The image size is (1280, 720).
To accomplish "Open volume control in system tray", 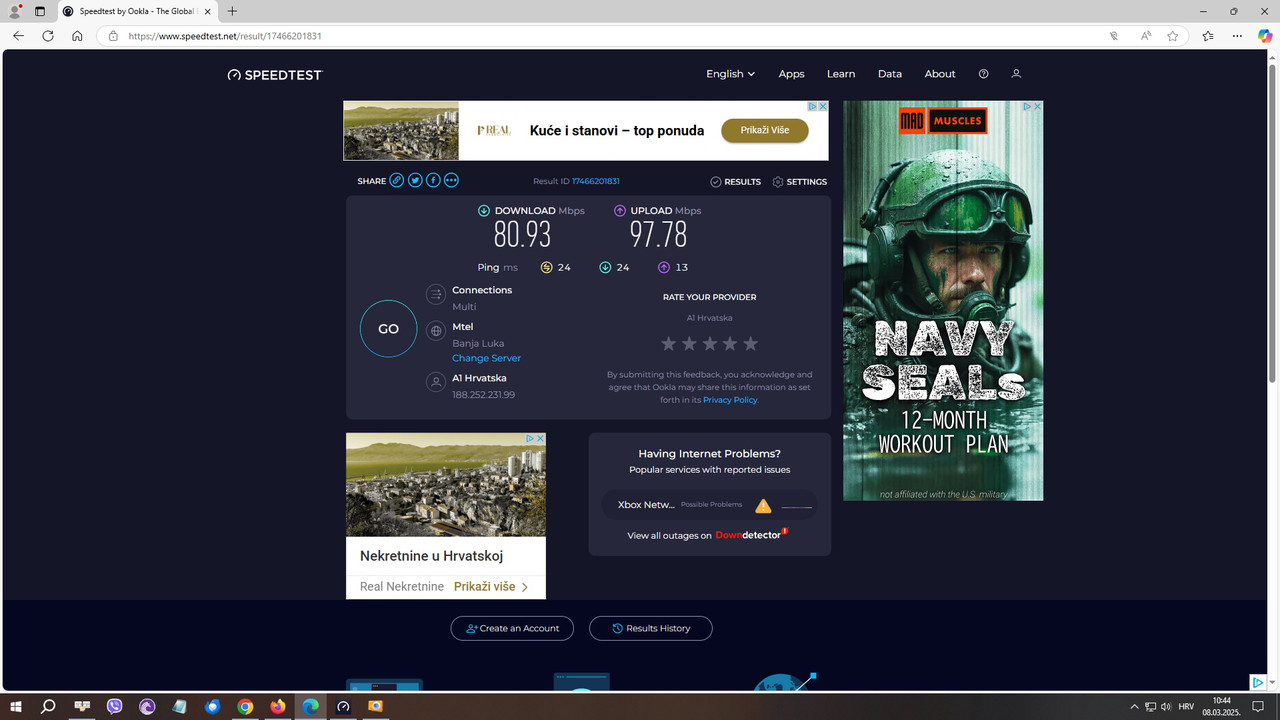I will pyautogui.click(x=1166, y=707).
